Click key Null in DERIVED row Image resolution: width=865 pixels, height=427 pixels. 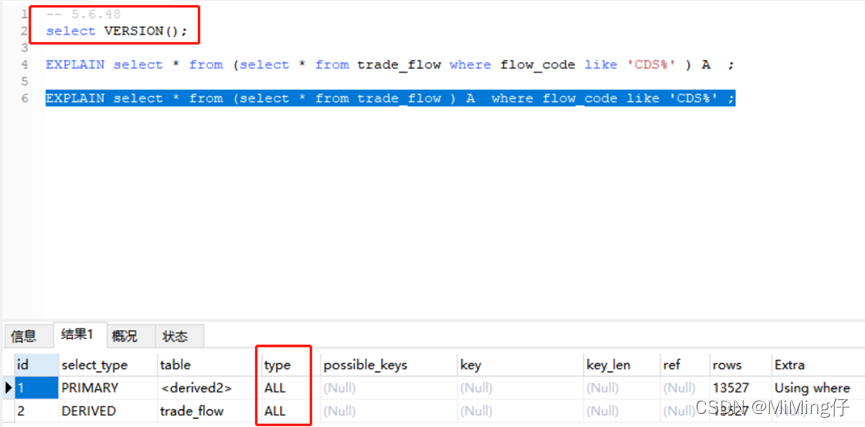click(x=520, y=411)
